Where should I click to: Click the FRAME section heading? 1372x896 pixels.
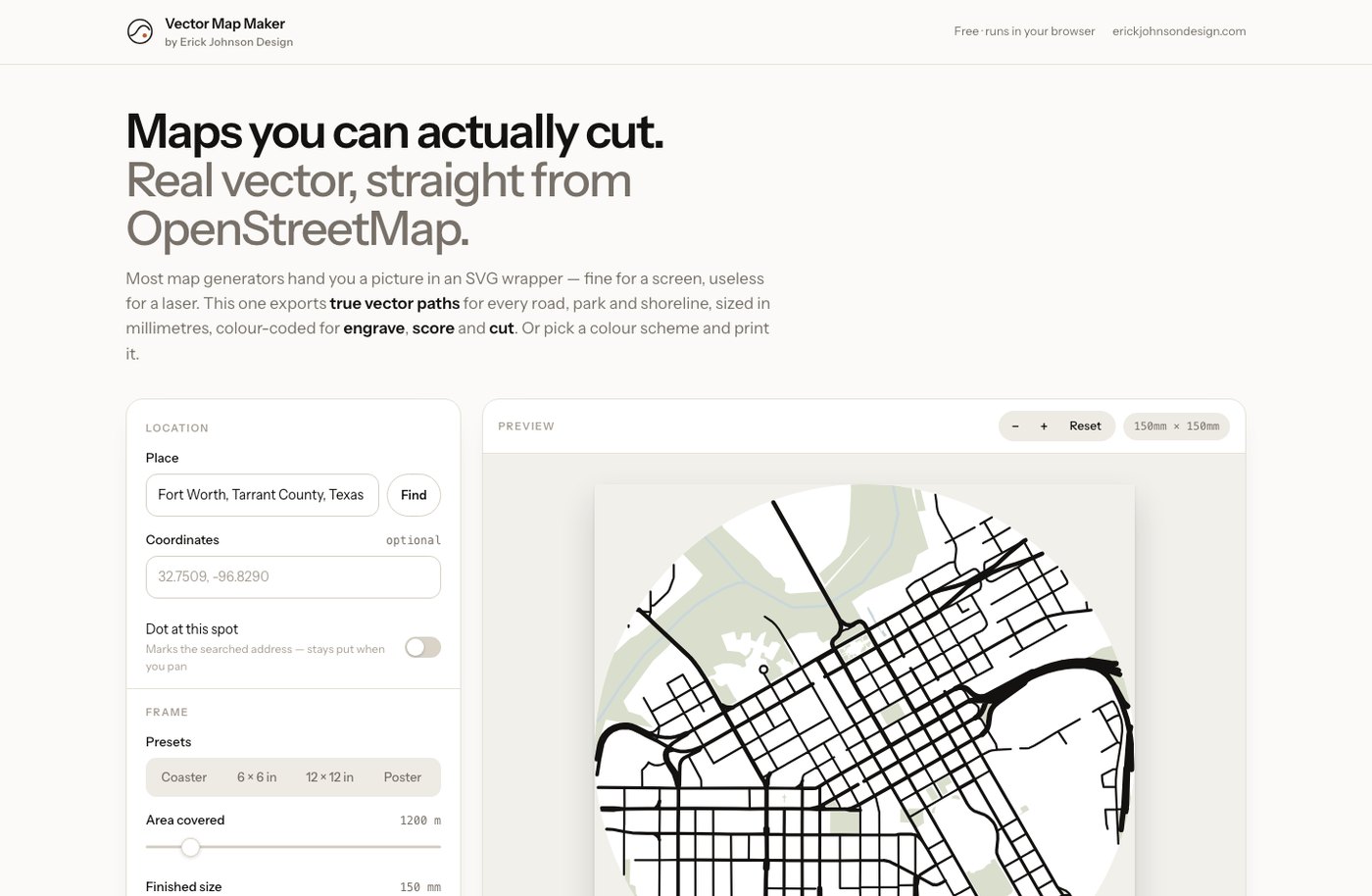pos(167,713)
